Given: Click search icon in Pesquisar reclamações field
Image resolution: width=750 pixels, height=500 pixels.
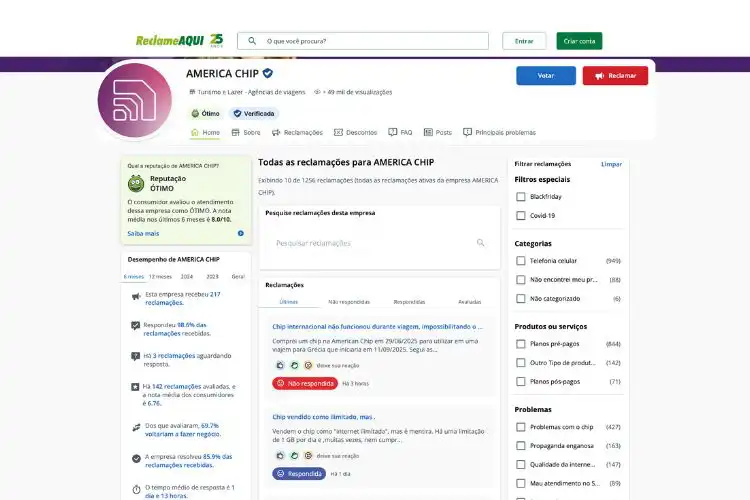Looking at the screenshot, I should (481, 243).
